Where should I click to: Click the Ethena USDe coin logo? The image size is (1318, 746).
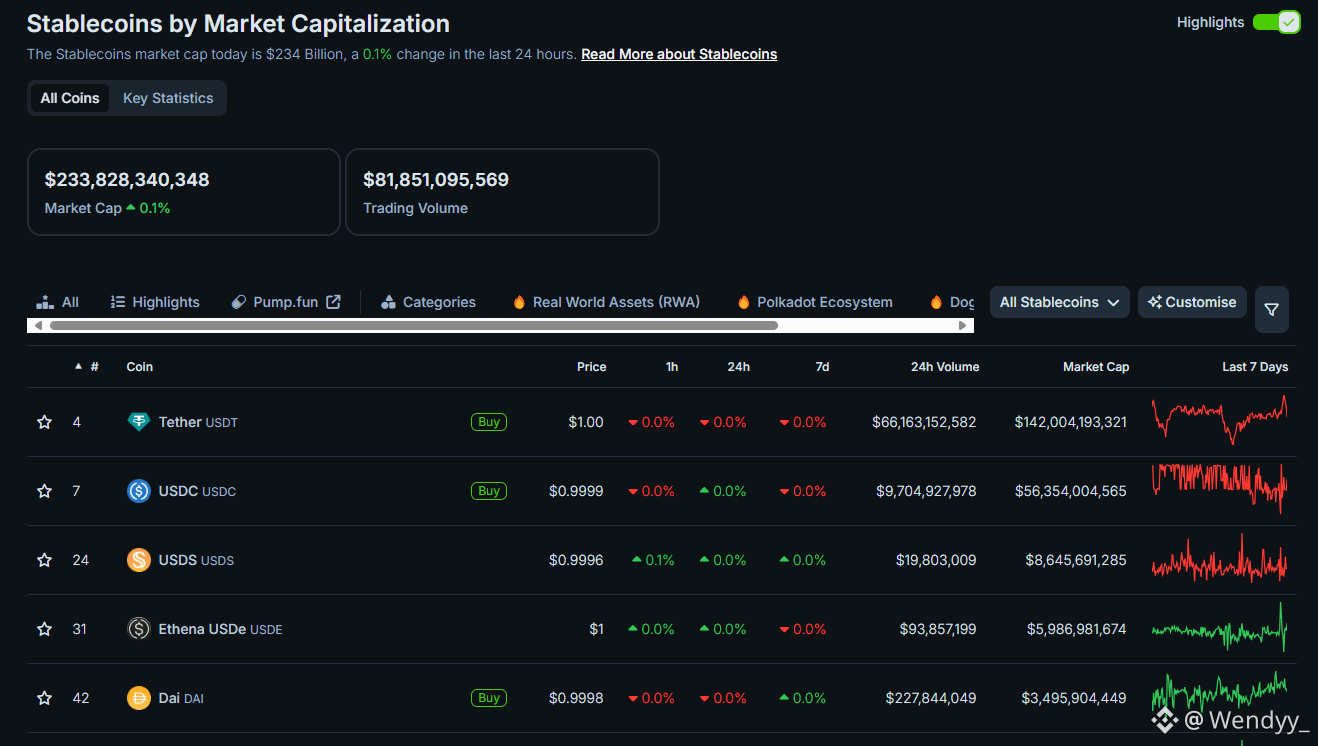[139, 629]
